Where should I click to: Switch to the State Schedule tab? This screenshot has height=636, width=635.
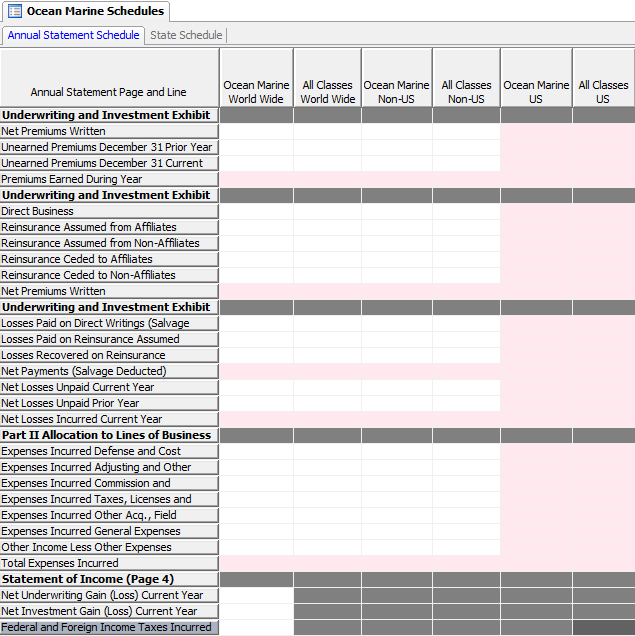(186, 35)
